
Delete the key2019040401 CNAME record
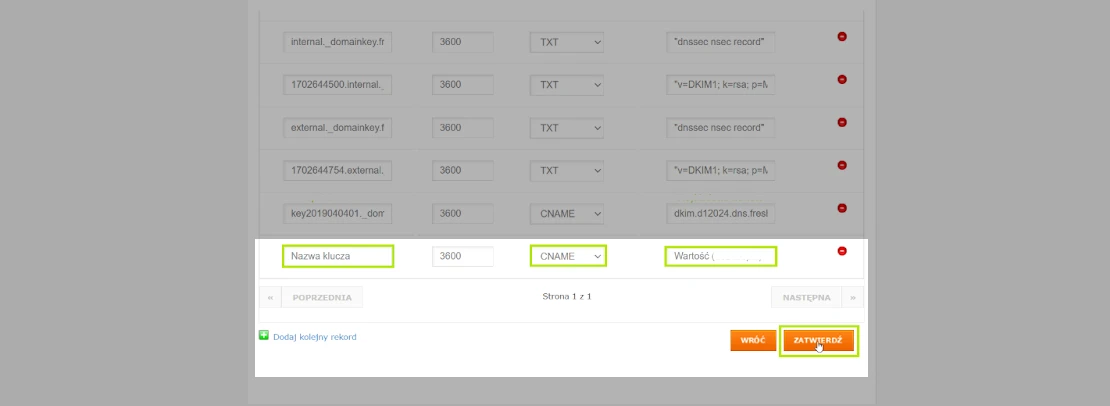(x=842, y=208)
